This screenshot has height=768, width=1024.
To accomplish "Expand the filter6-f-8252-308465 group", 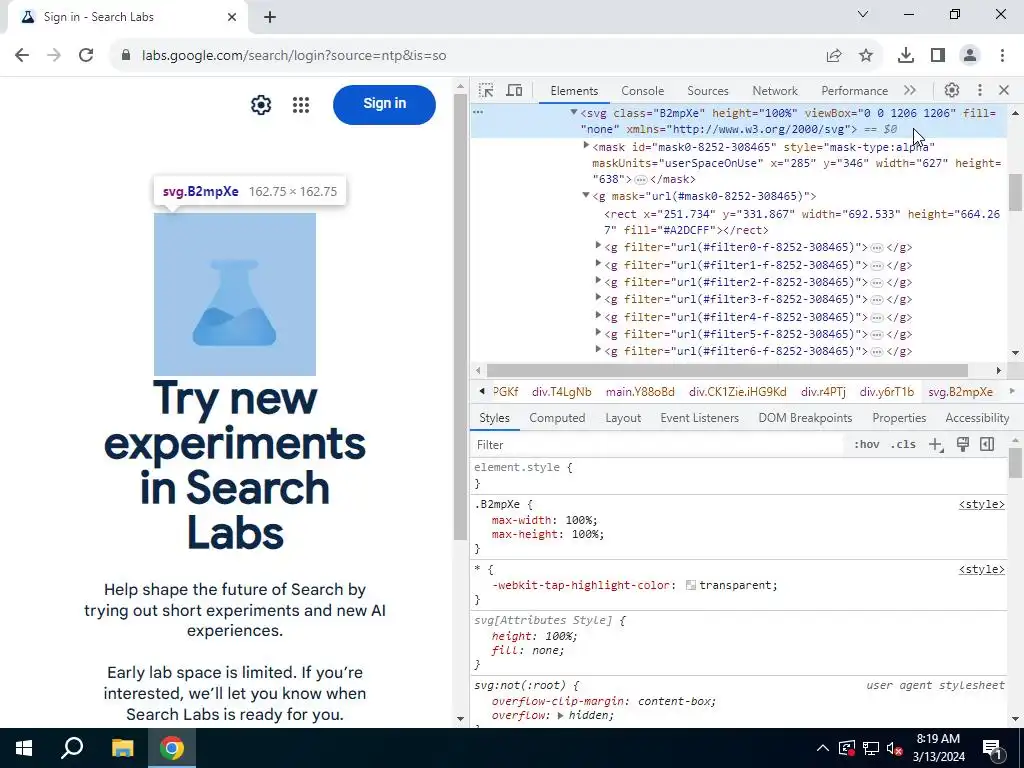I will pyautogui.click(x=598, y=350).
